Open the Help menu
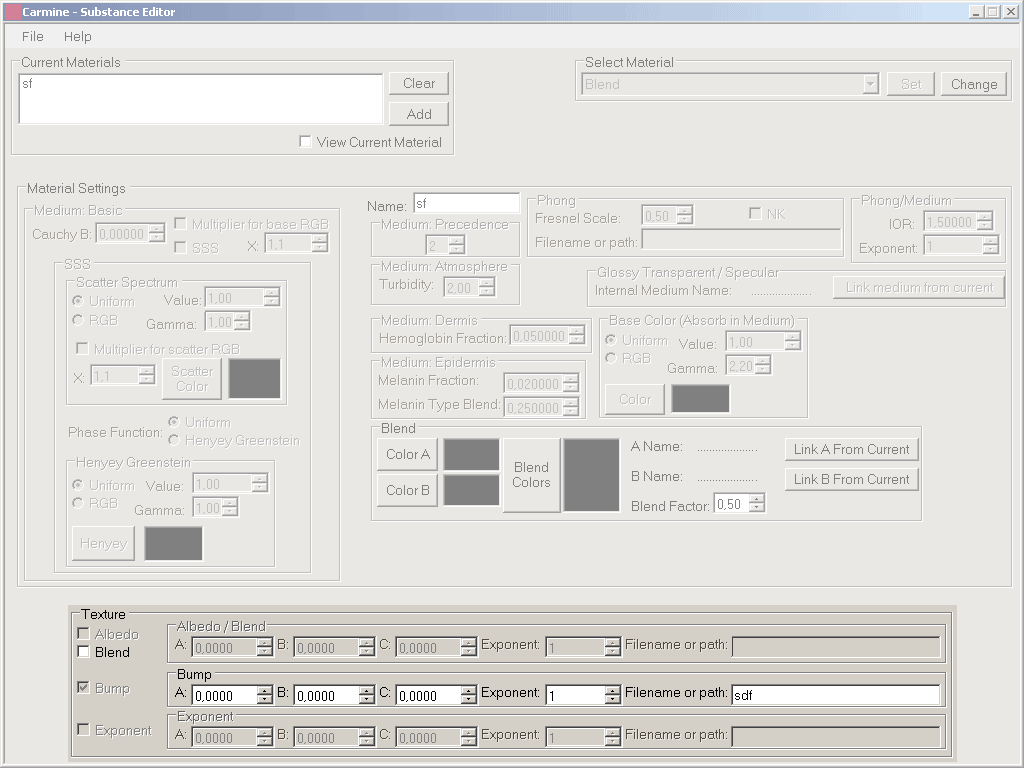Screen dimensions: 1024x768 point(77,36)
